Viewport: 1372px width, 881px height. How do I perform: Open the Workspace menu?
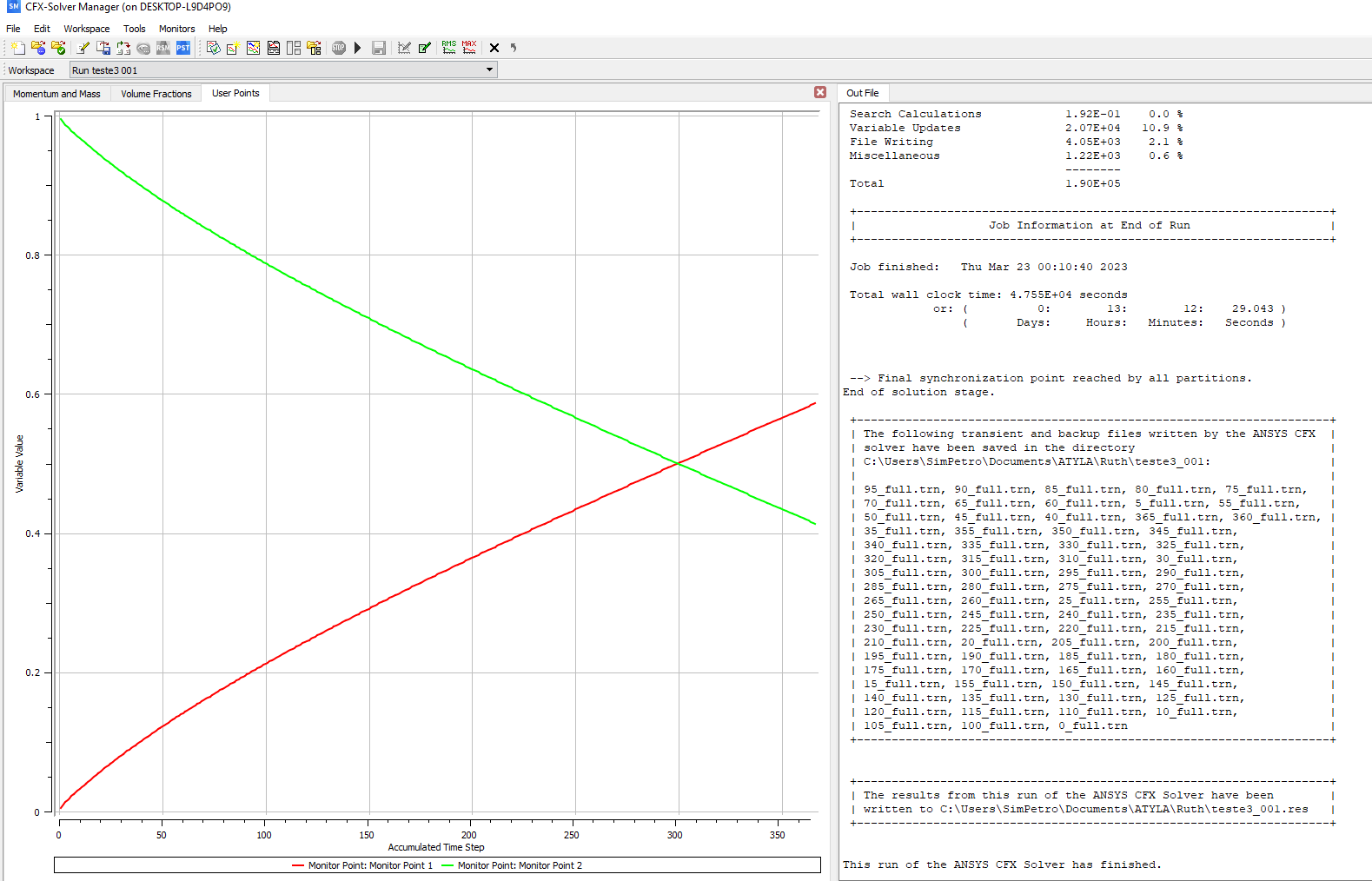(x=87, y=29)
